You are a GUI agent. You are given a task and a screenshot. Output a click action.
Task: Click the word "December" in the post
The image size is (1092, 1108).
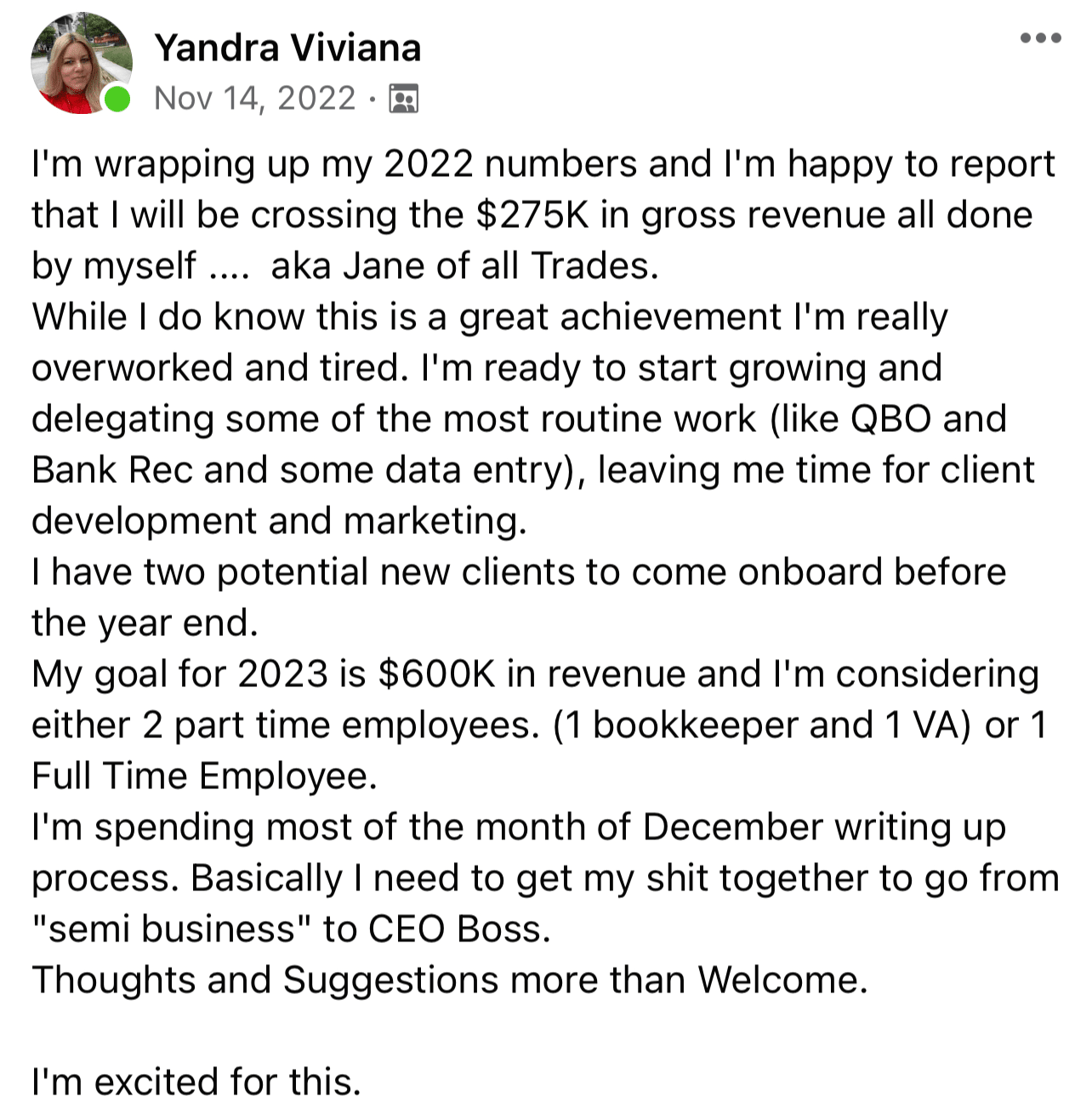pyautogui.click(x=733, y=827)
